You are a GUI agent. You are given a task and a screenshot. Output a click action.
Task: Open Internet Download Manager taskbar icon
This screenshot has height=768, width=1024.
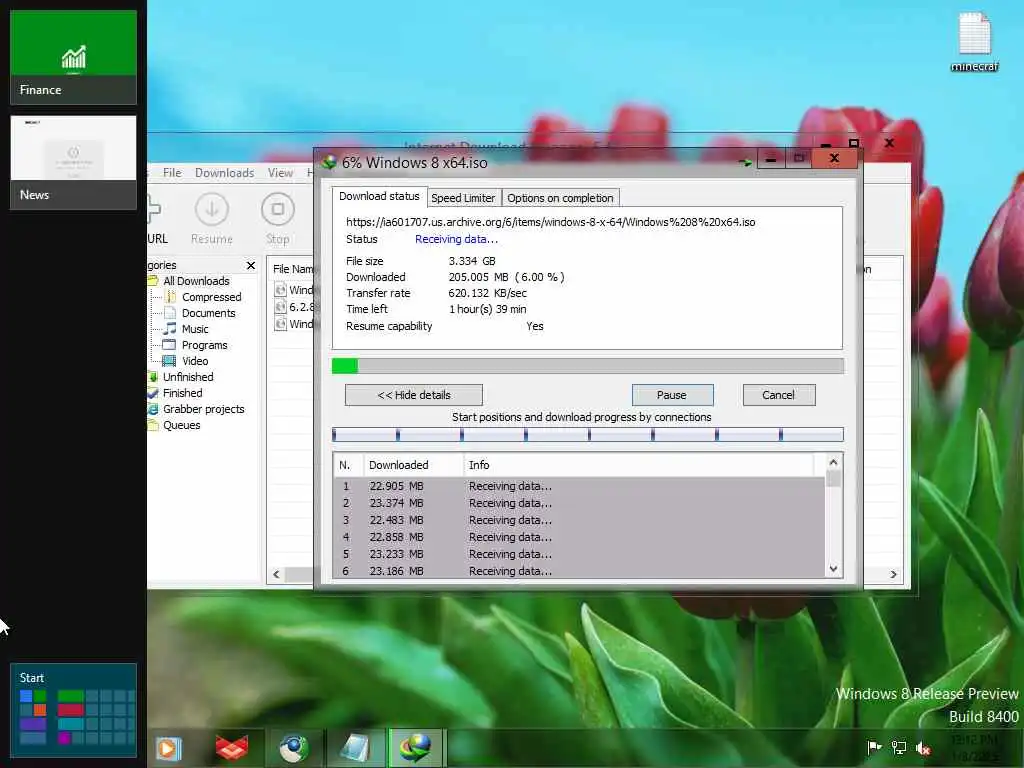[416, 748]
